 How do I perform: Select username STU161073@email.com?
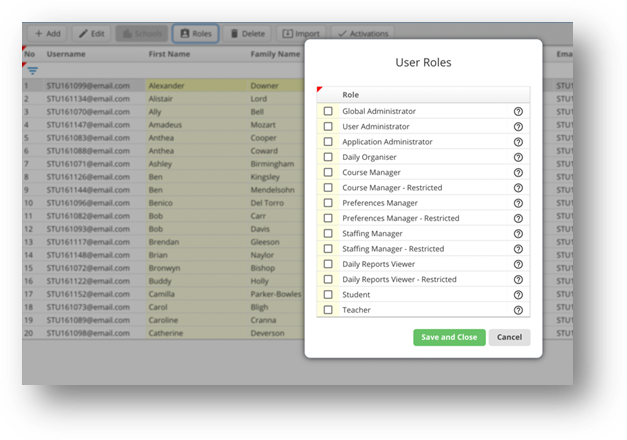click(88, 307)
